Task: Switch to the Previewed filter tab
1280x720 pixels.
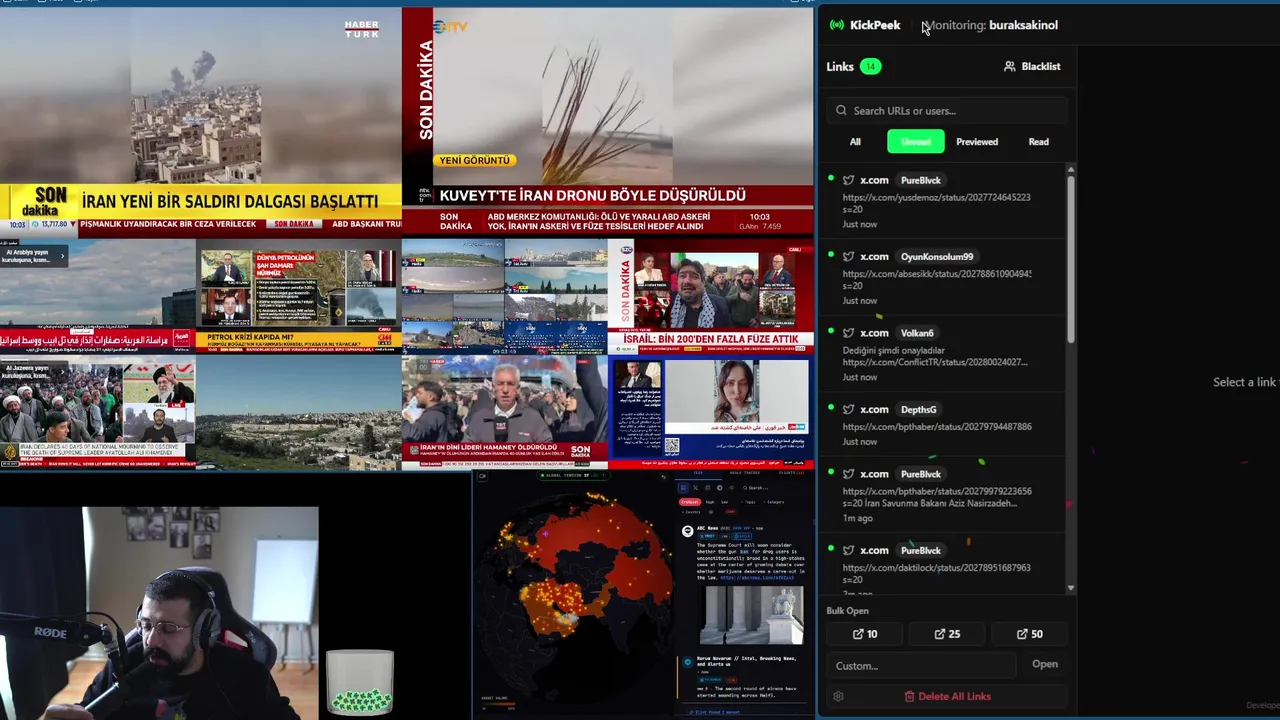Action: (977, 142)
